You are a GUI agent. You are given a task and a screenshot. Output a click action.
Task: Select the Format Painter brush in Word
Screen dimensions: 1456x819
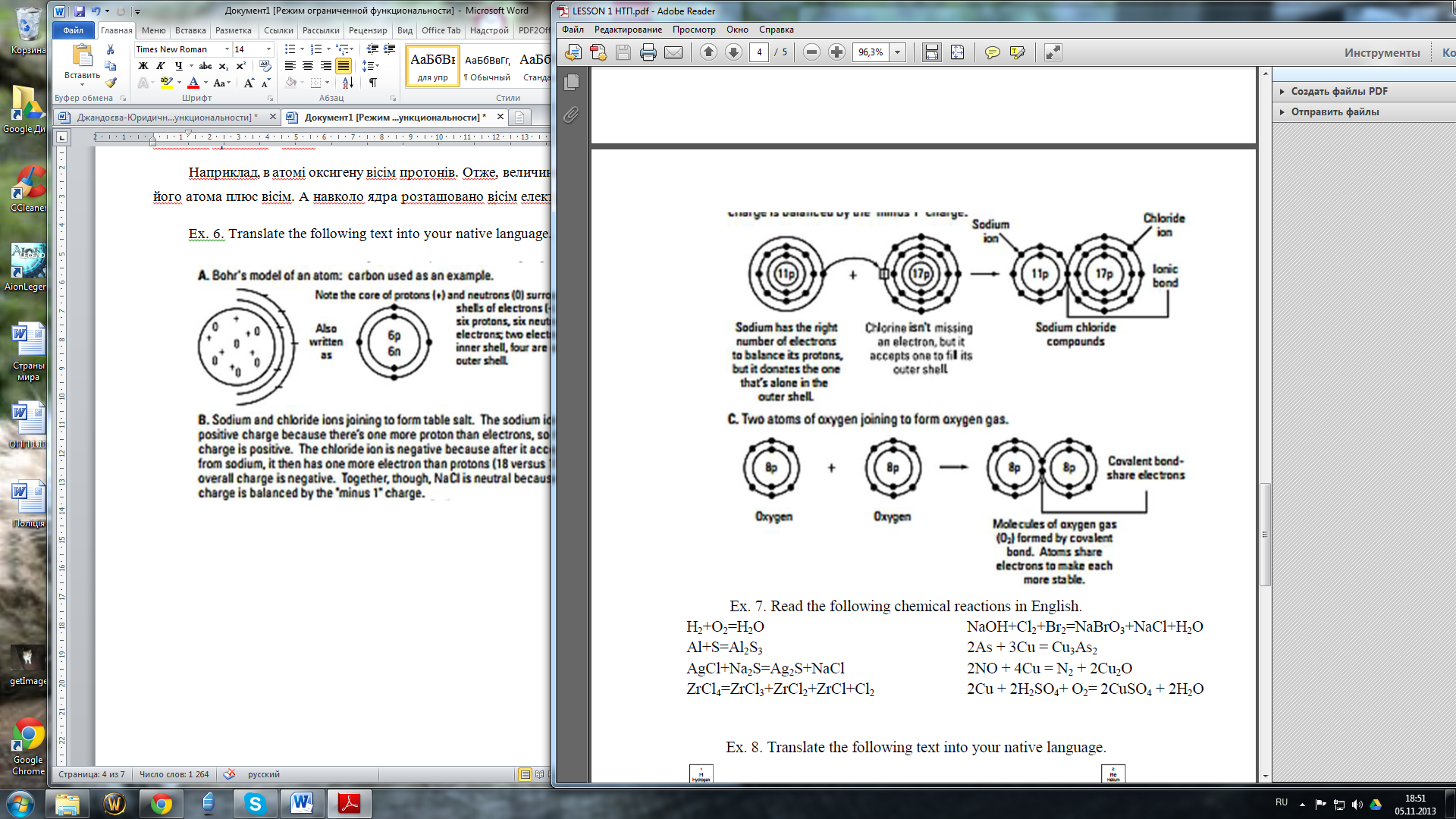pos(111,83)
